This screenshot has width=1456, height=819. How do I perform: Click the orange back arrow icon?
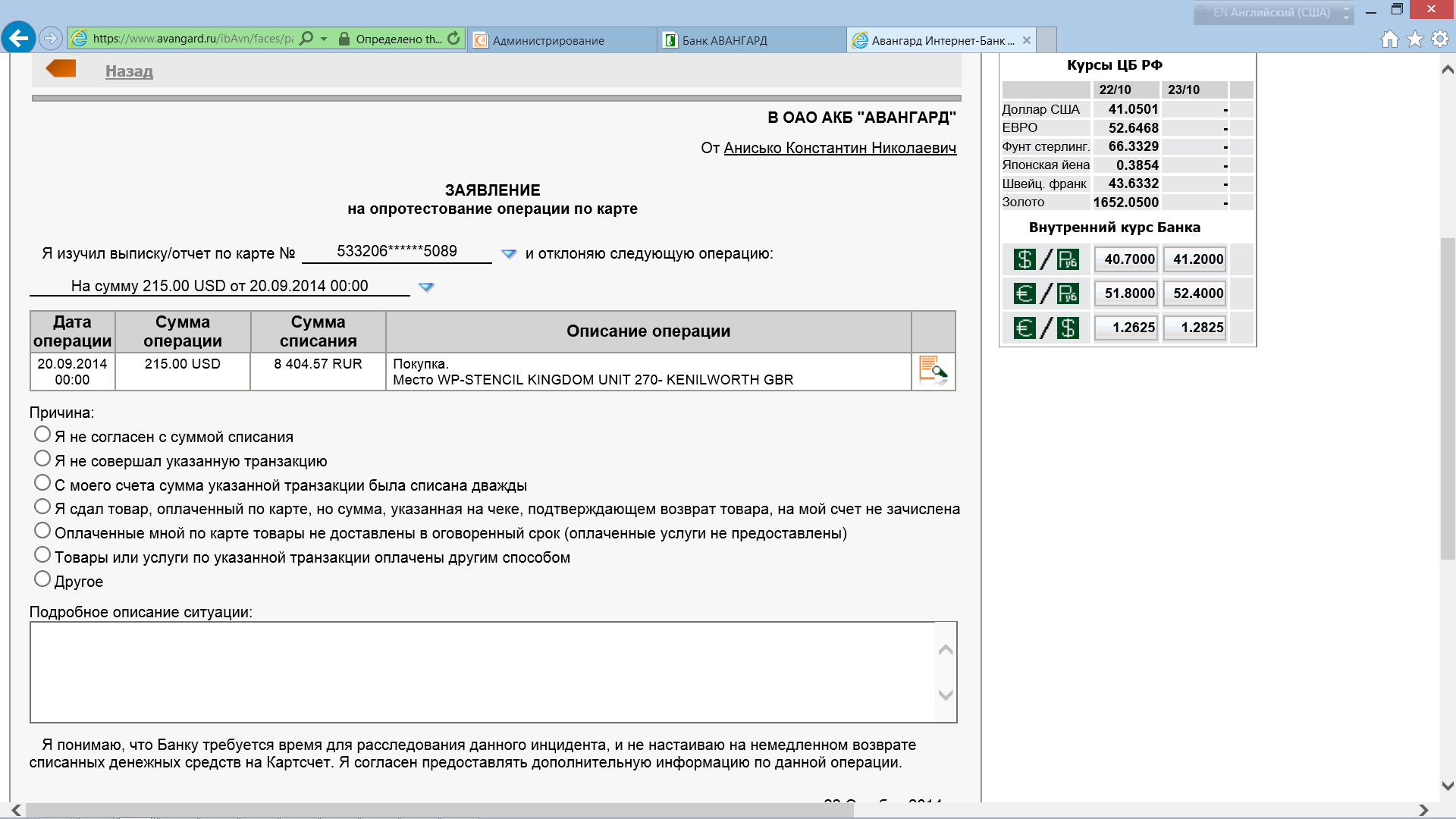point(61,69)
